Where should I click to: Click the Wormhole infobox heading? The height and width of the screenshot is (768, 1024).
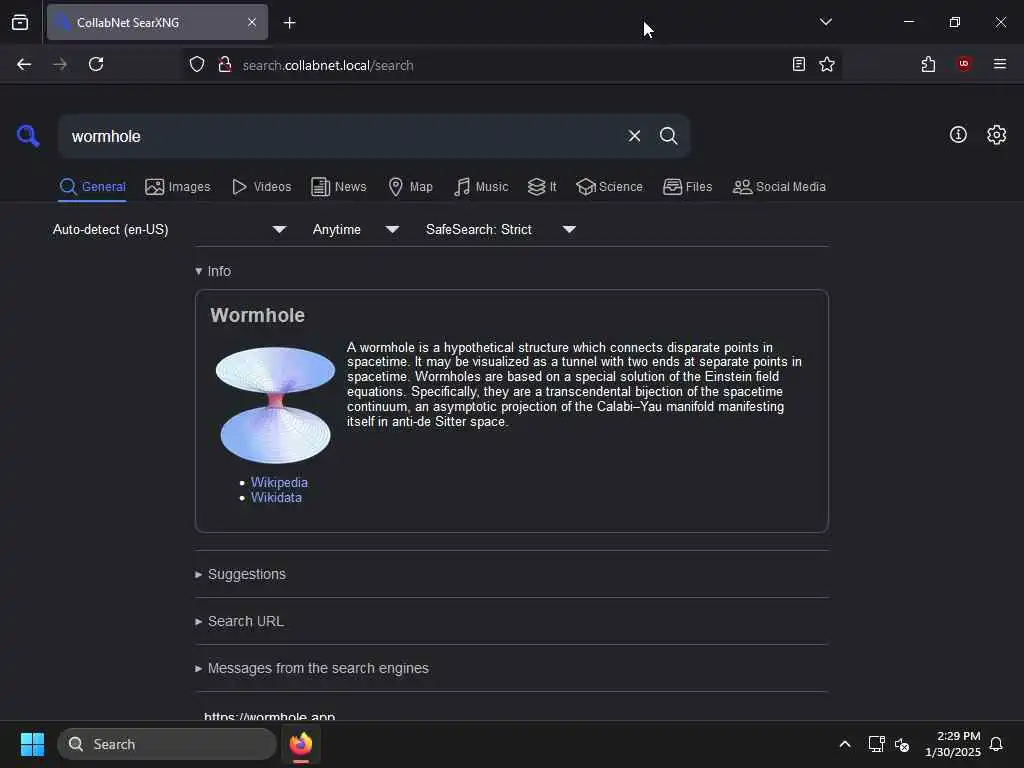257,315
